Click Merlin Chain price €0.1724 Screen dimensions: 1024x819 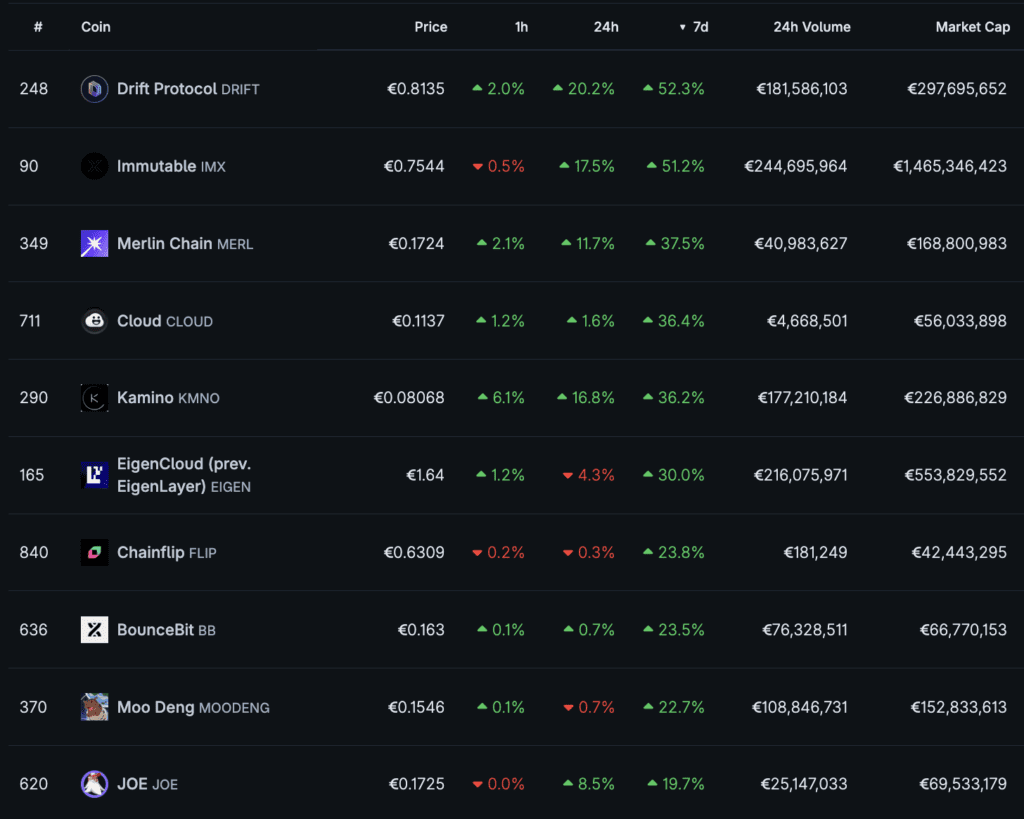tap(416, 244)
